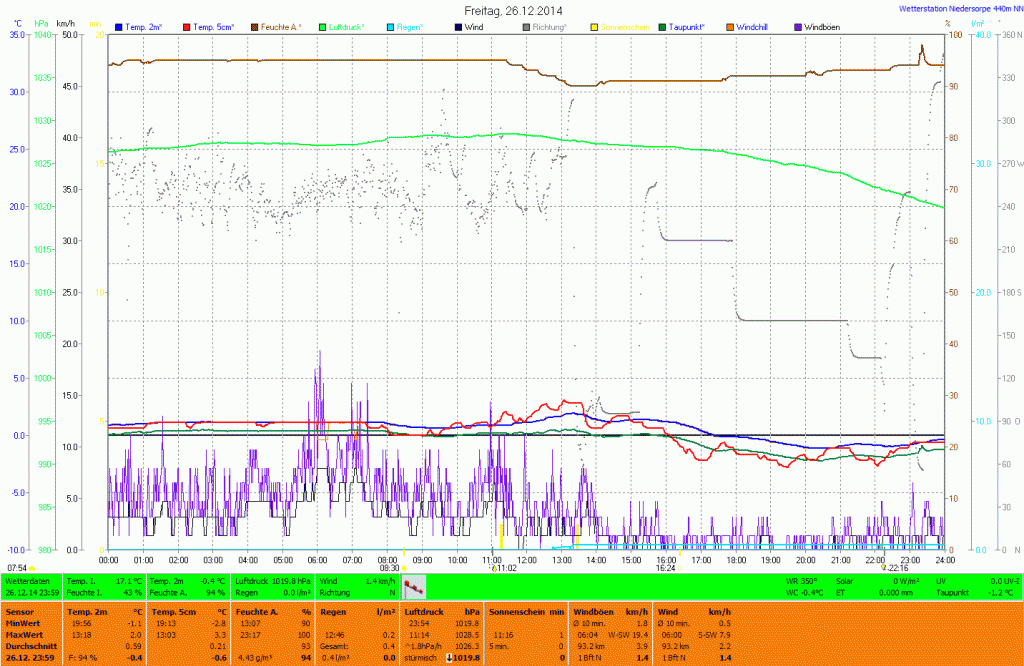Select the Richtung legend label

point(549,26)
